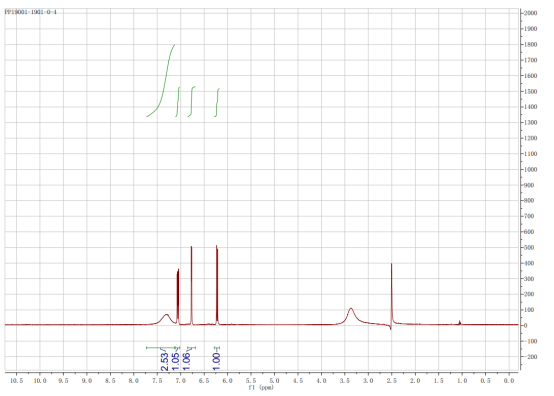The height and width of the screenshot is (396, 554).
Task: Select the broad water peak near 3.4 ppm
Action: 350,316
